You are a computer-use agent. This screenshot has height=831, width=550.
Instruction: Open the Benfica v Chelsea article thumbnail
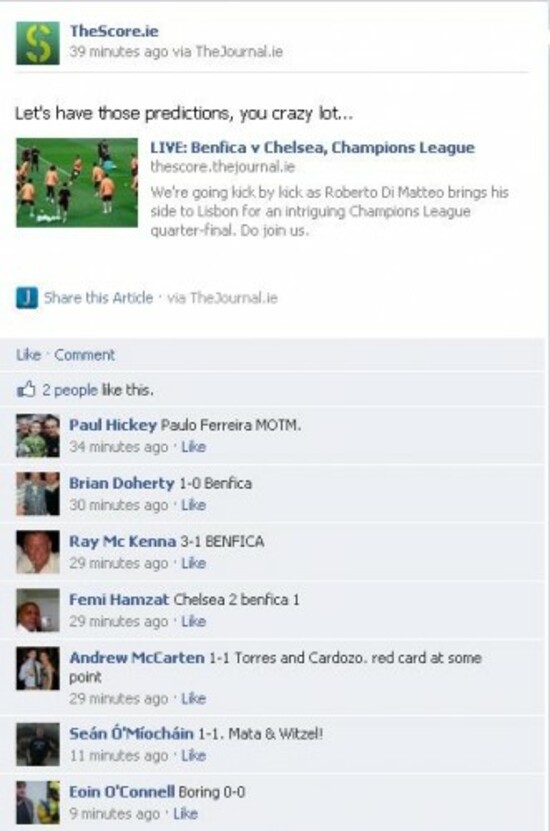tap(77, 183)
